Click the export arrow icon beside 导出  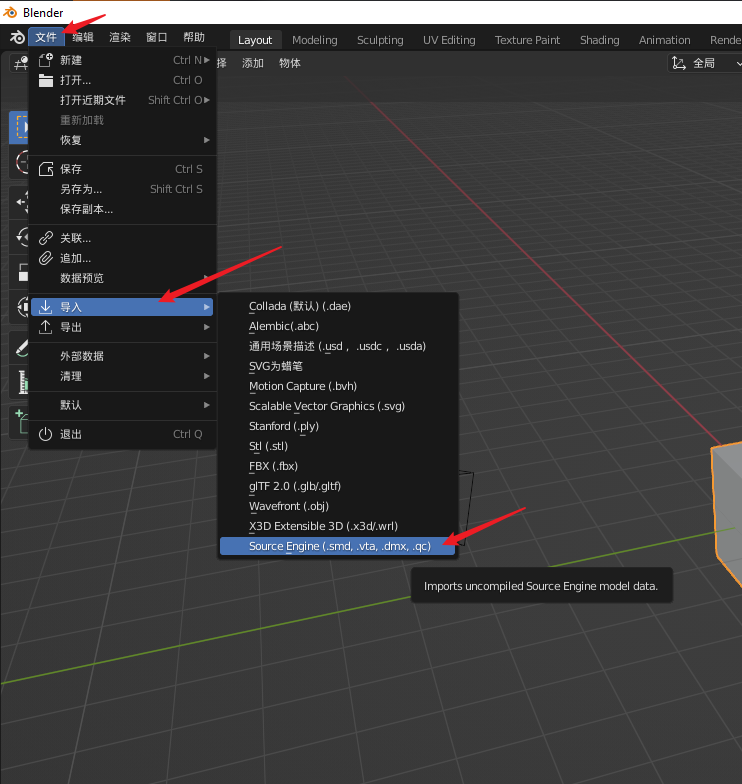(x=46, y=327)
